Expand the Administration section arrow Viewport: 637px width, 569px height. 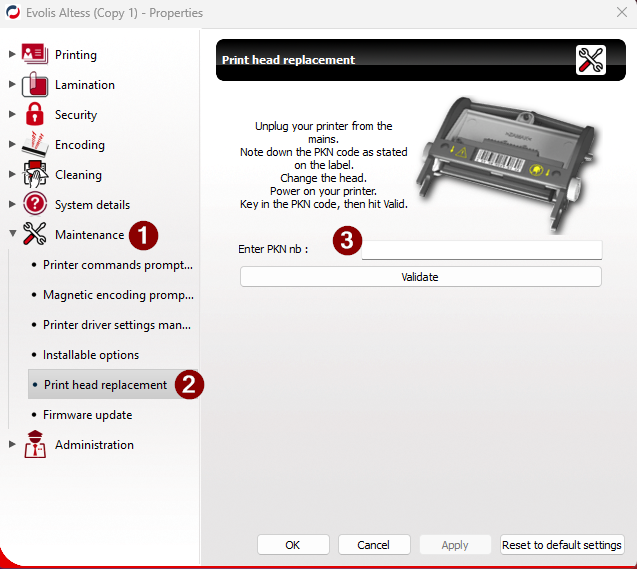click(12, 444)
